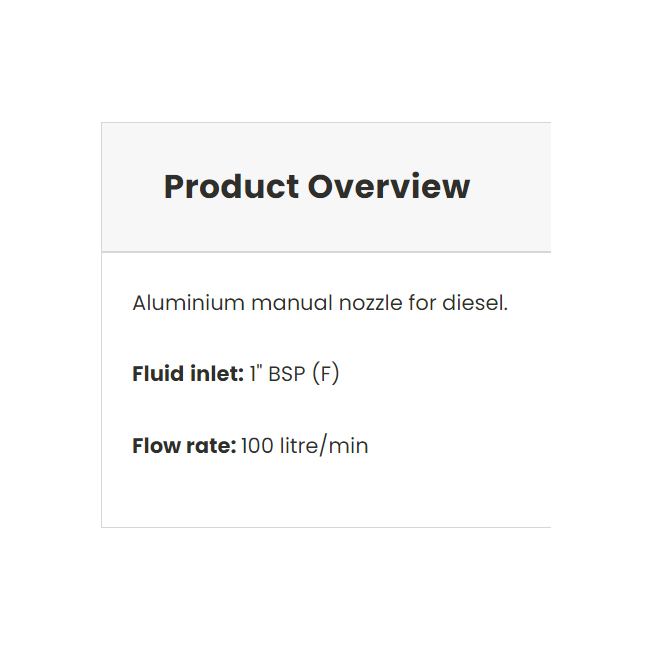Click the bold "Flow rate:" label
The width and height of the screenshot is (650, 650).
click(x=184, y=446)
